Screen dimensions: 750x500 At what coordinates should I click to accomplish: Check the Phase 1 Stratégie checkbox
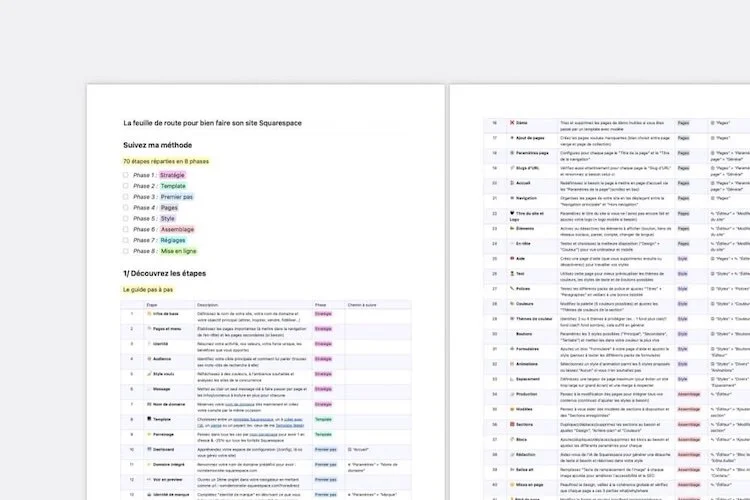[x=125, y=175]
